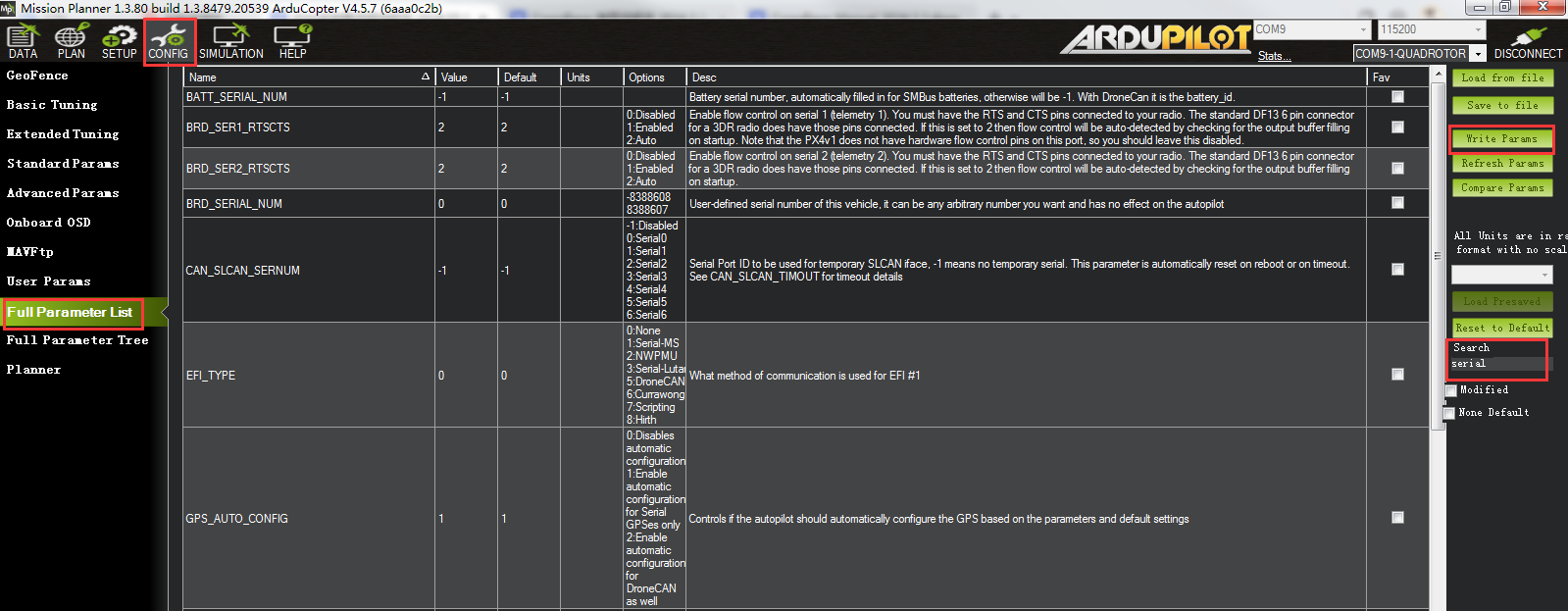The image size is (1568, 611).
Task: Open the Stats... link
Action: (1274, 56)
